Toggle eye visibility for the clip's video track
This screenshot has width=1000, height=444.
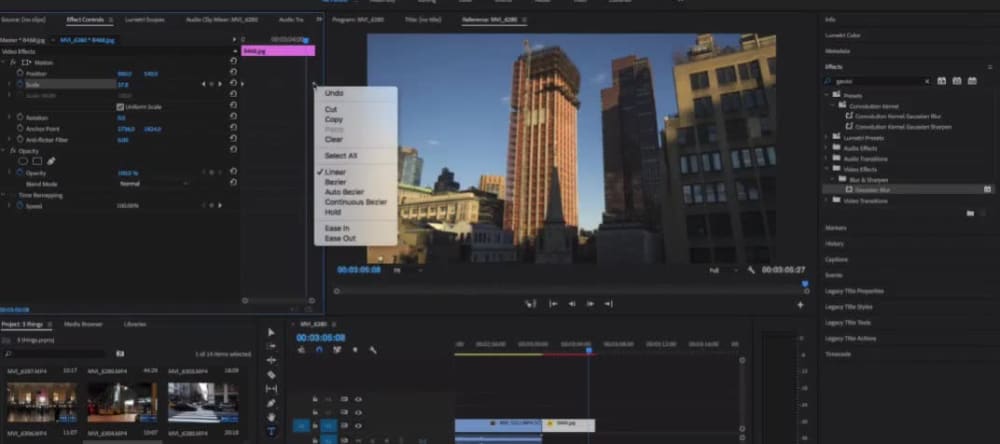[358, 426]
